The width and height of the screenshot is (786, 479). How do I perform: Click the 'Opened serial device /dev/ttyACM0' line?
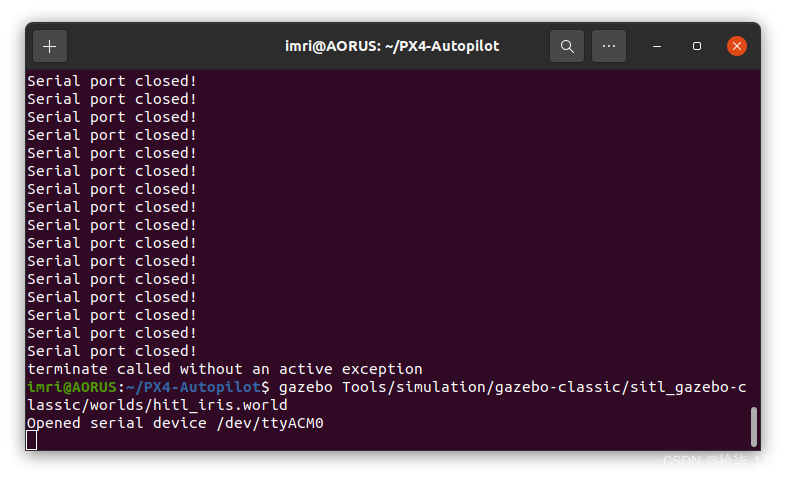pos(175,423)
